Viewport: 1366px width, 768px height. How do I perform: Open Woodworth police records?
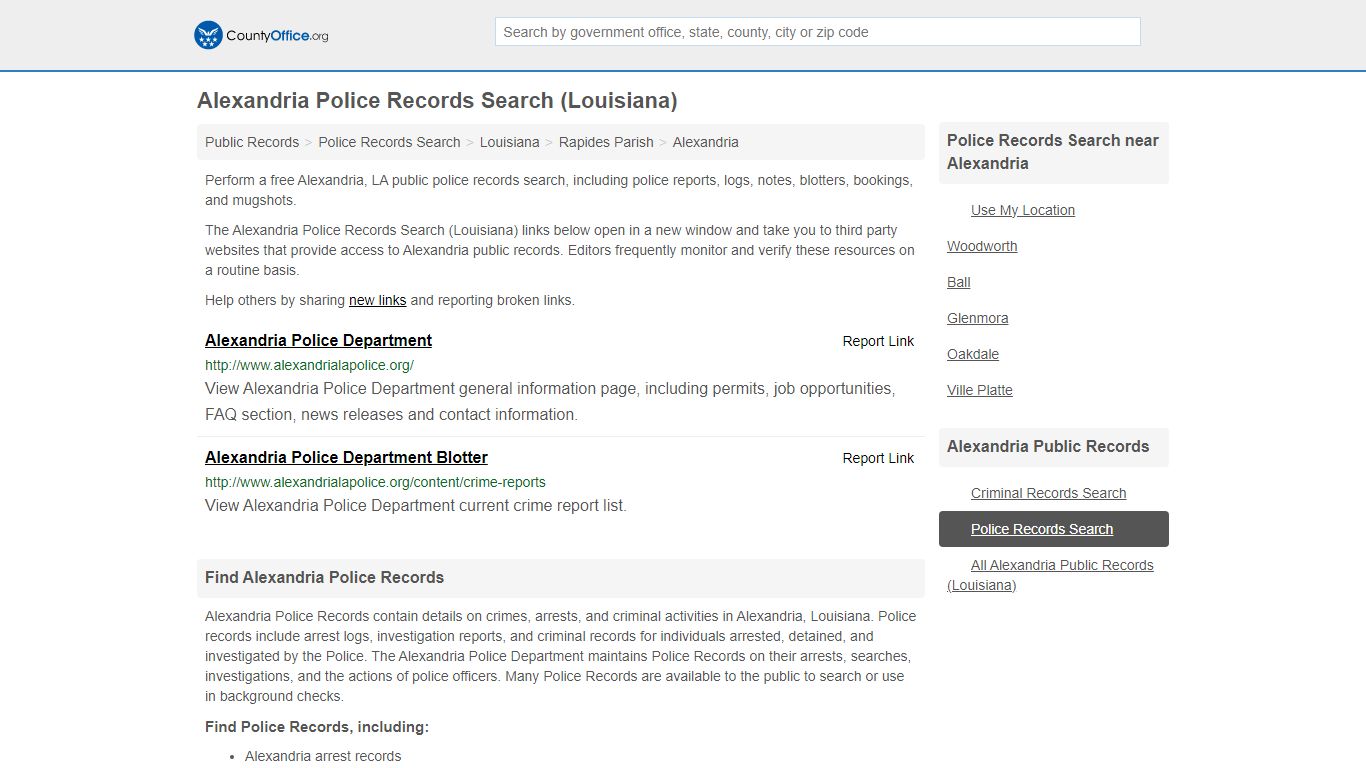coord(982,246)
